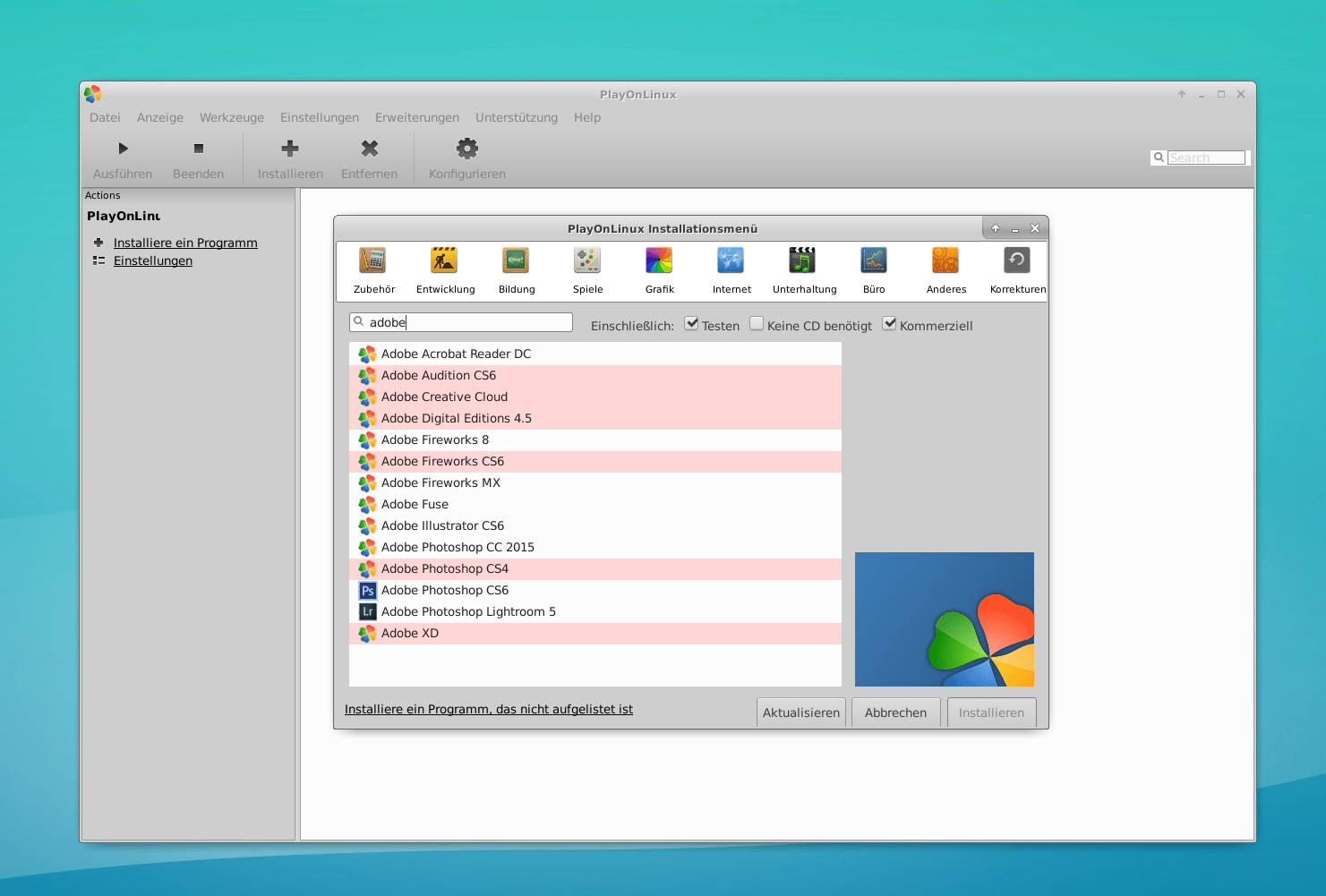Open the Unterstützung menu
Screen dimensions: 1326x896
(x=517, y=117)
